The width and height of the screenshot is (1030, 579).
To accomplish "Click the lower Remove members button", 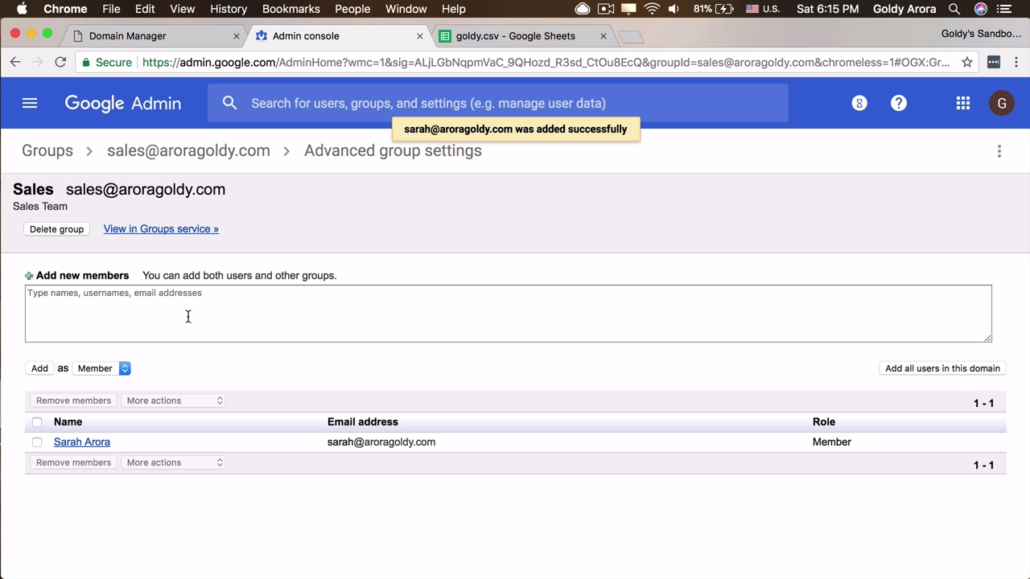I will coord(74,463).
